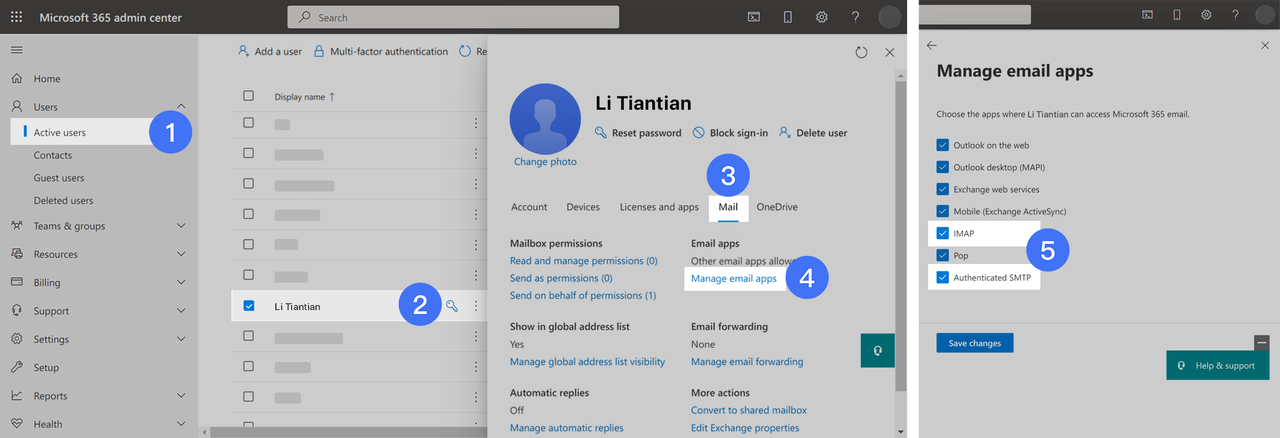
Task: Open Read and manage permissions link
Action: click(584, 260)
